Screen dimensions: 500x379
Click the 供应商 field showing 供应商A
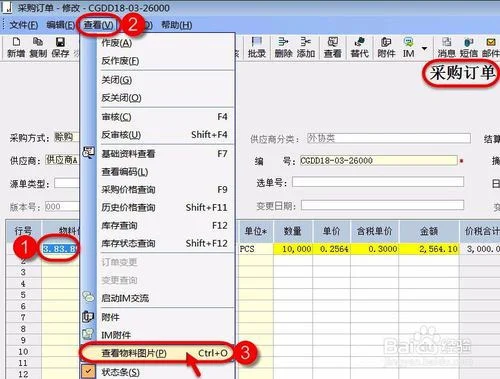coord(62,160)
